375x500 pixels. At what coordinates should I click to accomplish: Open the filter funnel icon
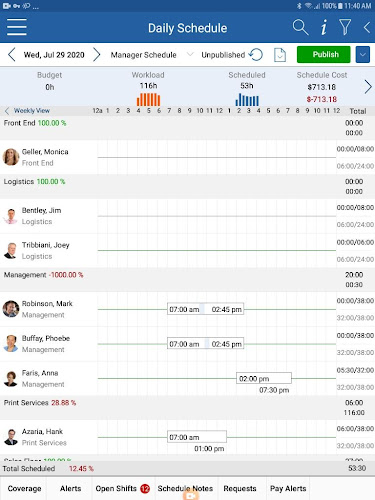[345, 27]
